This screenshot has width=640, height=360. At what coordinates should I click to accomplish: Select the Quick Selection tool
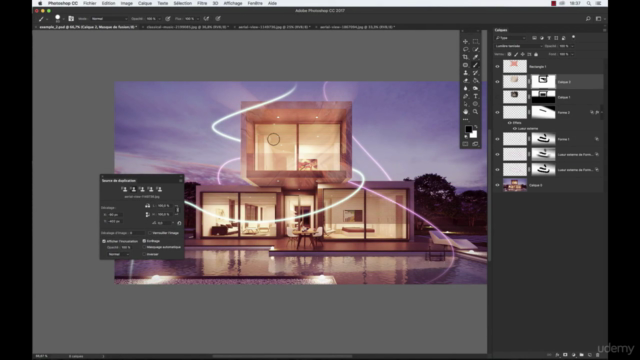pos(476,49)
